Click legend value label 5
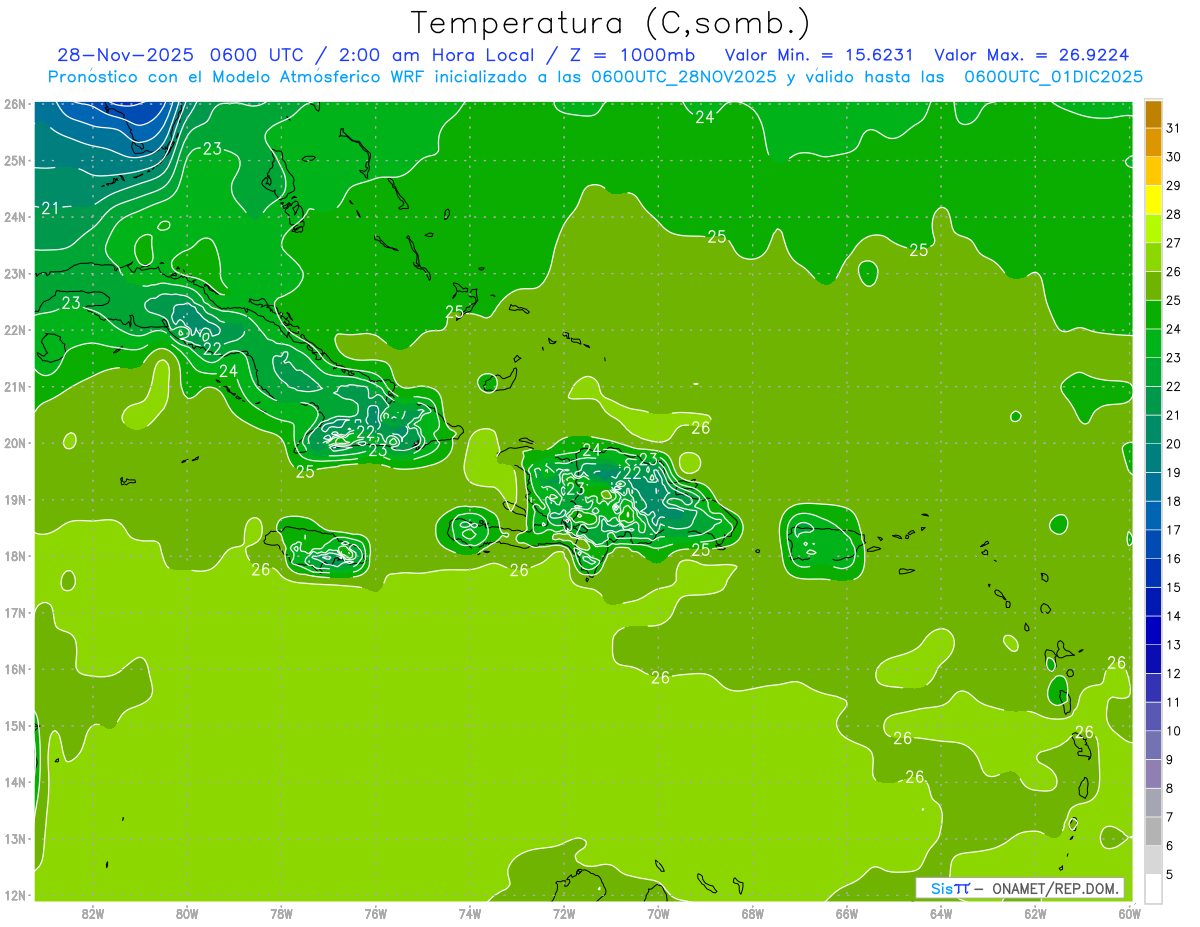Screen dimensions: 1200x927 [x=1169, y=874]
